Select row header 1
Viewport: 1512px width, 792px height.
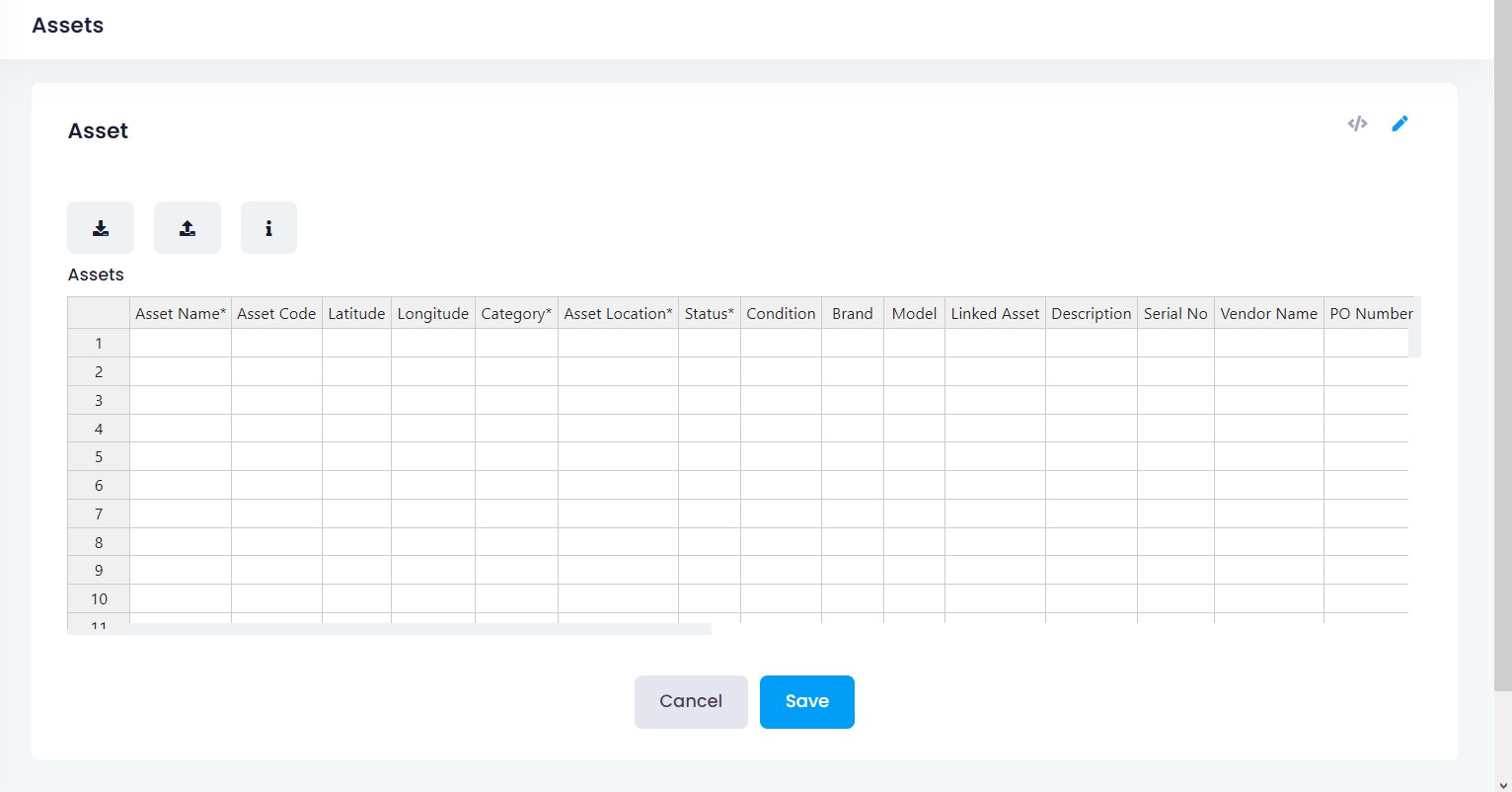pyautogui.click(x=99, y=343)
